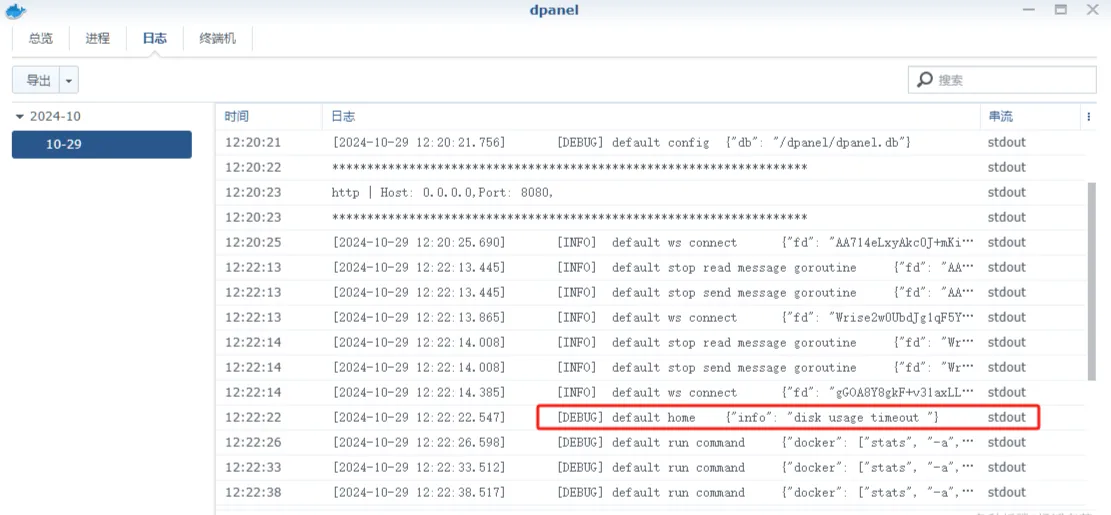Collapse the 2024-10 tree node
Image resolution: width=1111 pixels, height=515 pixels.
tap(19, 117)
